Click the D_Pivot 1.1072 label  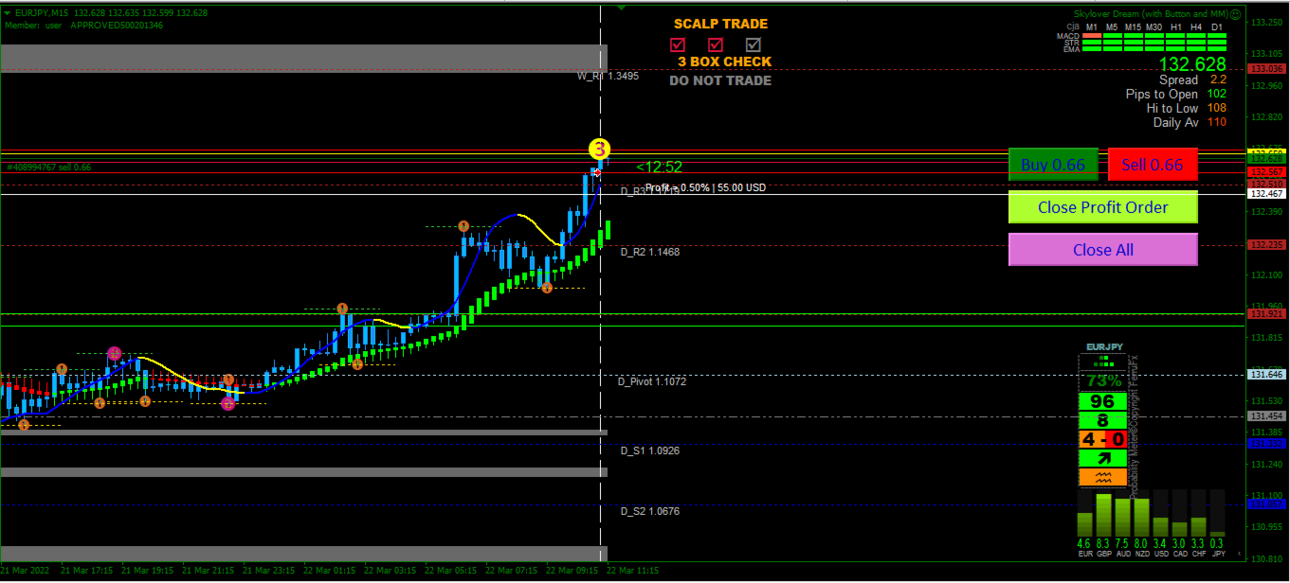coord(652,382)
